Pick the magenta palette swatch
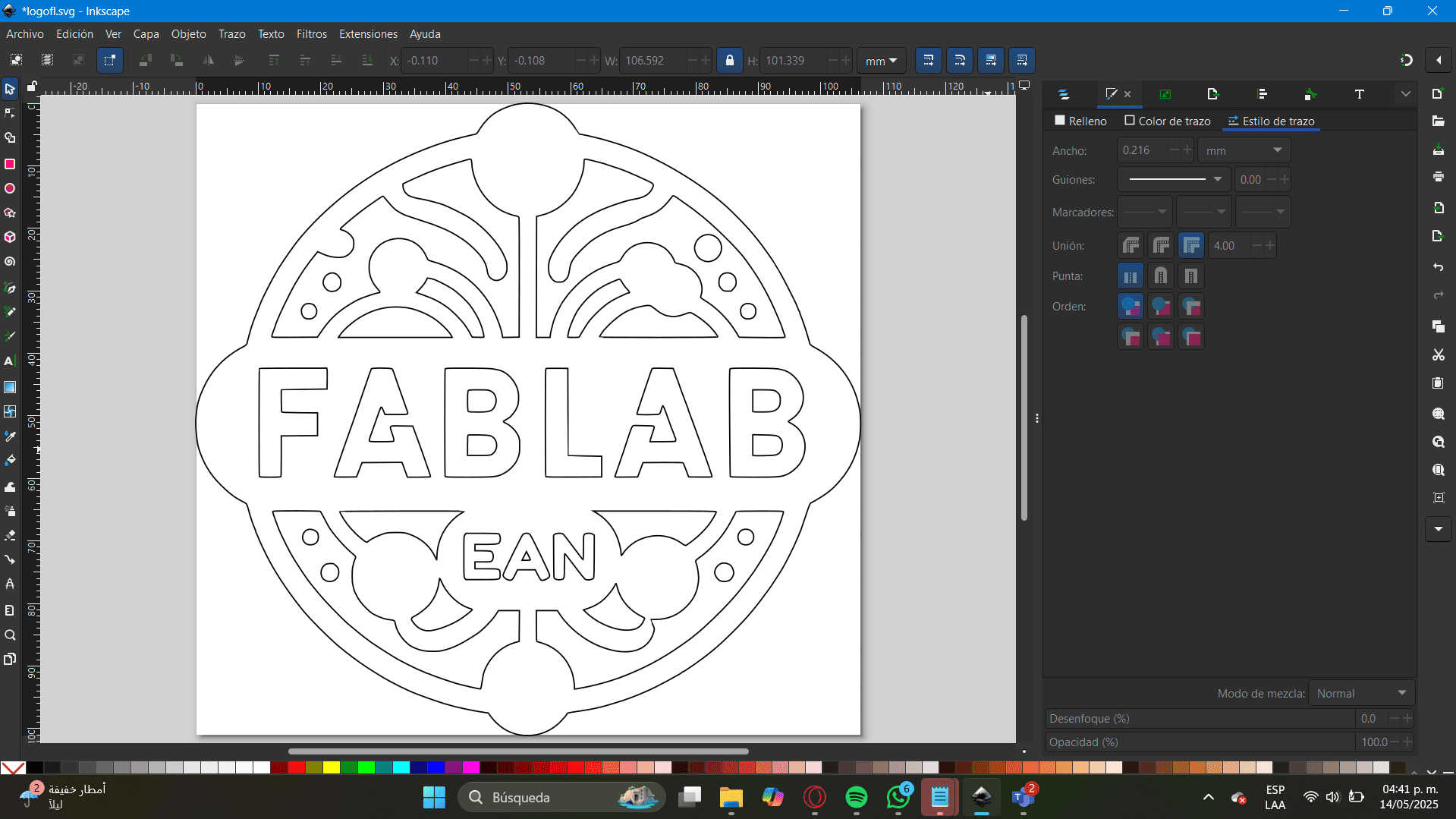 (x=470, y=767)
